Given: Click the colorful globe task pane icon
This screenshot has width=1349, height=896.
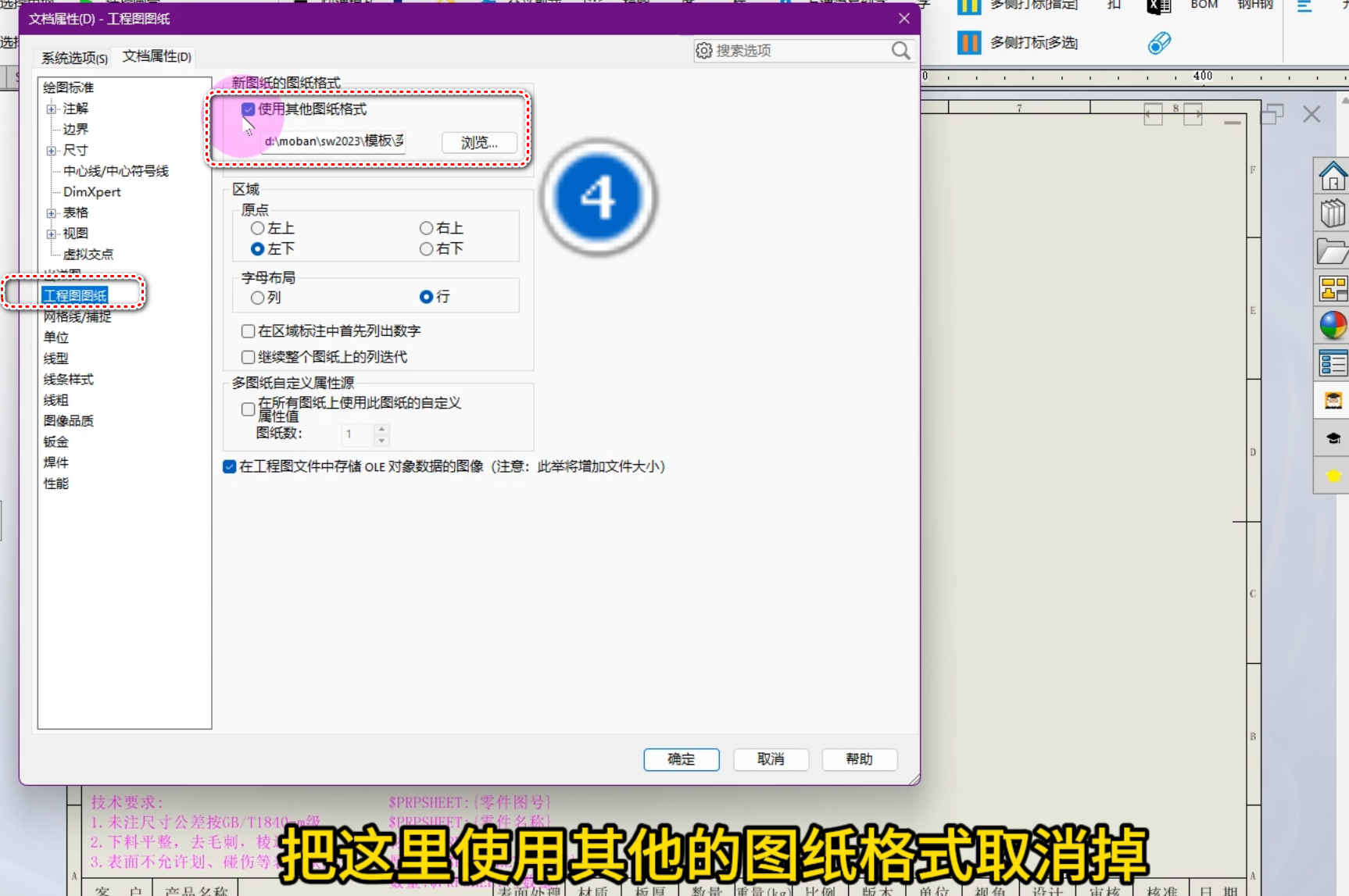Looking at the screenshot, I should coord(1333,326).
